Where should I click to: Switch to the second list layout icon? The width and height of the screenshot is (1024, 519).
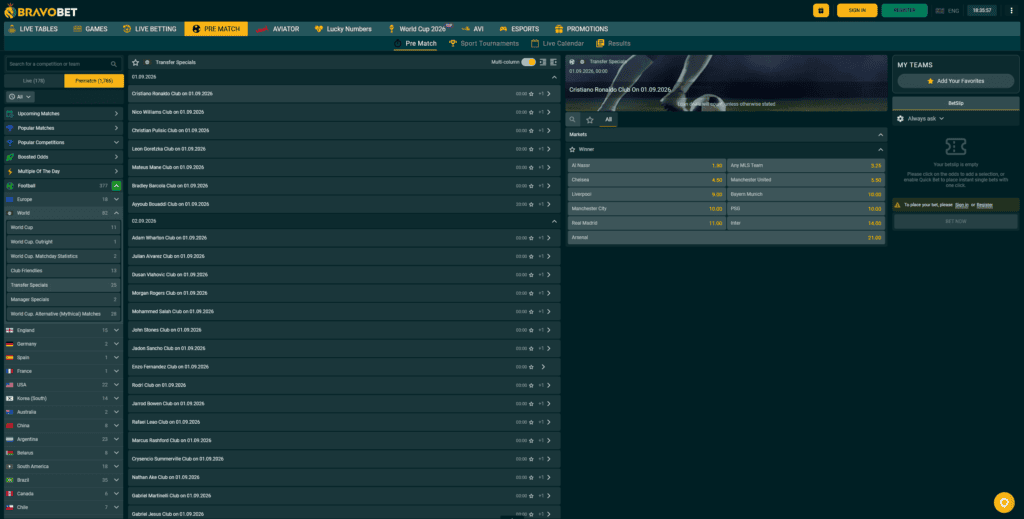553,62
